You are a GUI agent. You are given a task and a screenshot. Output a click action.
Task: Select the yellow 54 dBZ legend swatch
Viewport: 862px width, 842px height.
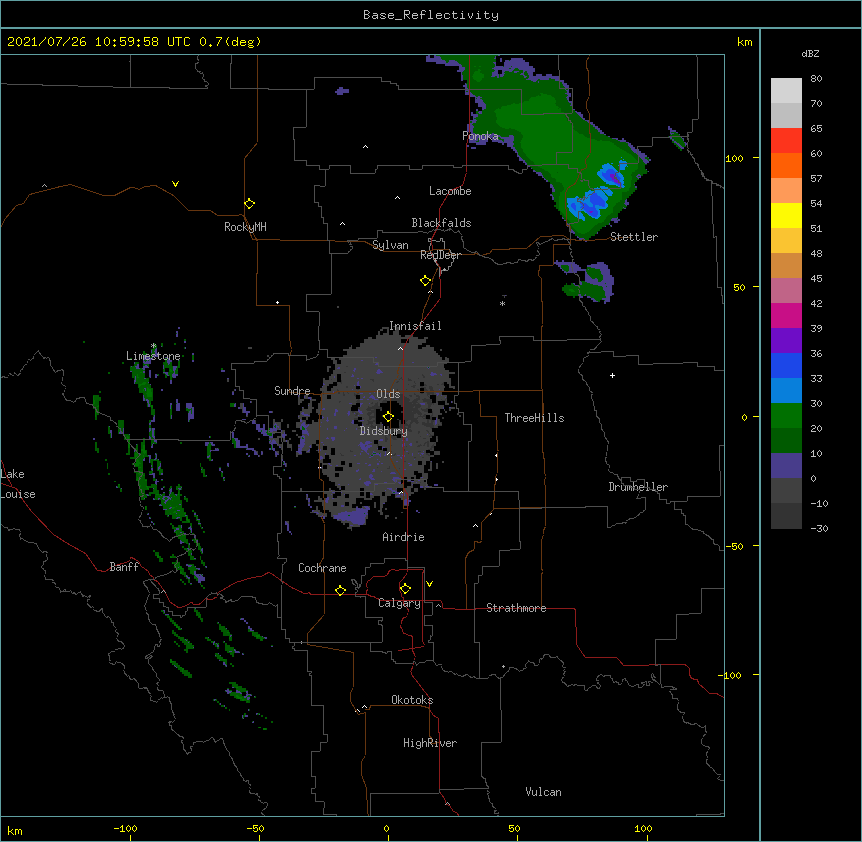click(x=786, y=215)
